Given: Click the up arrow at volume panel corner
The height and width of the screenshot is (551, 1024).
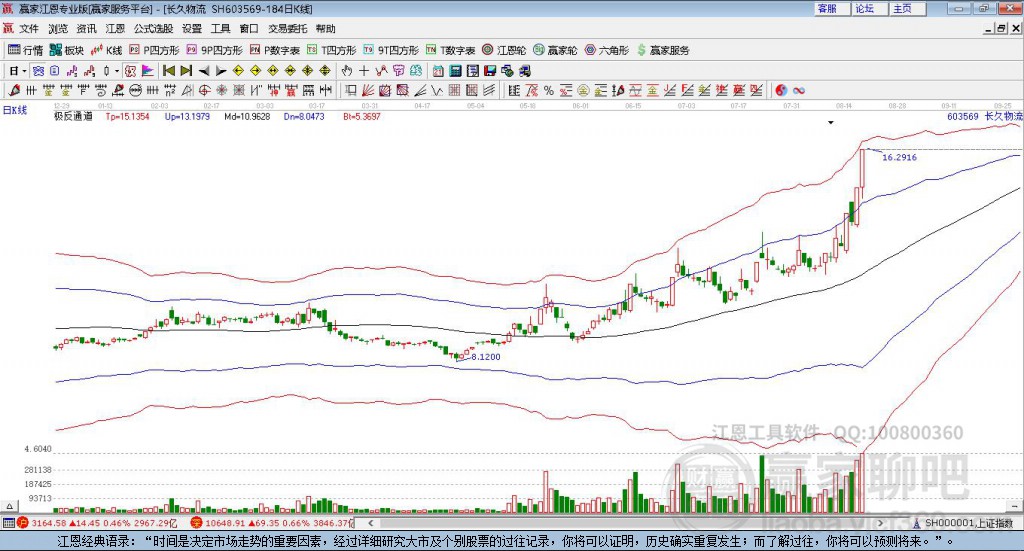Looking at the screenshot, I should pyautogui.click(x=9, y=506).
